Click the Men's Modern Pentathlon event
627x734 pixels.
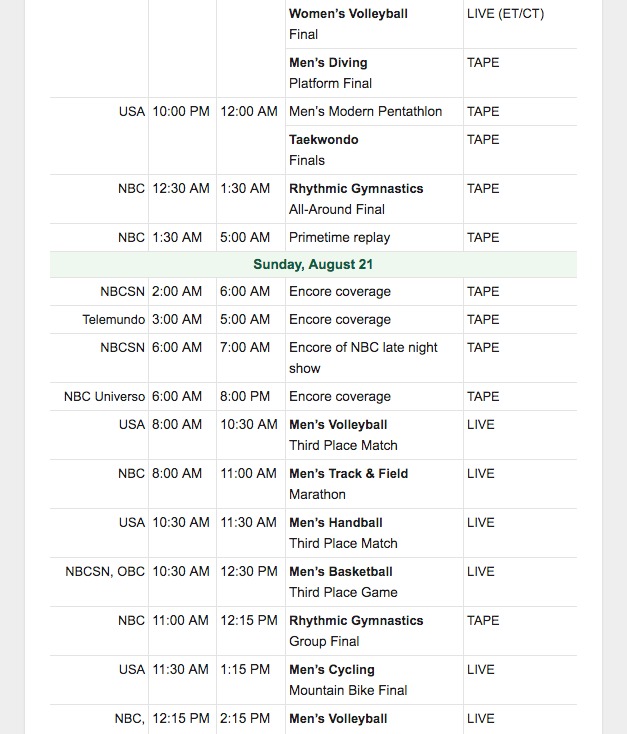[x=365, y=111]
